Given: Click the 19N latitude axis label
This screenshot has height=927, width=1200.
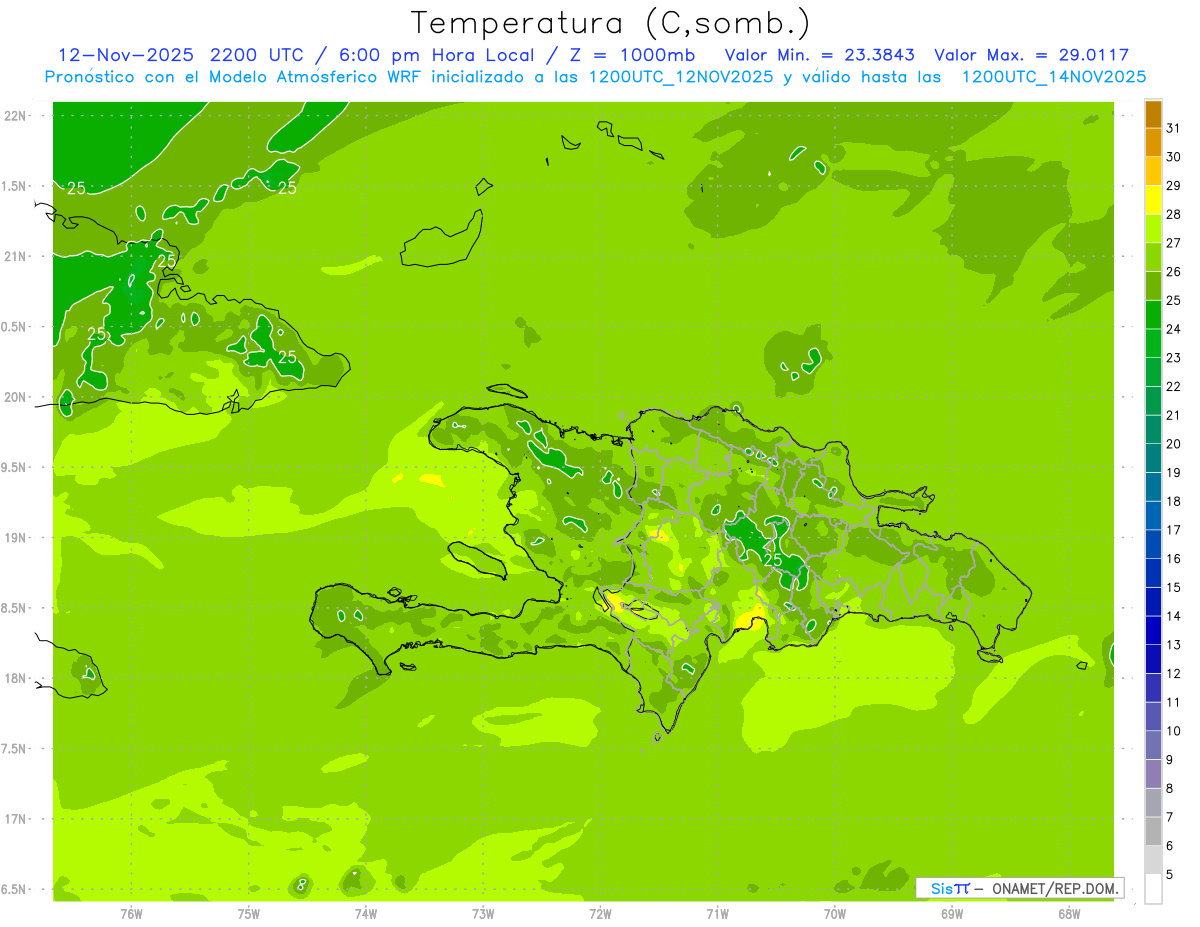Looking at the screenshot, I should pos(14,538).
